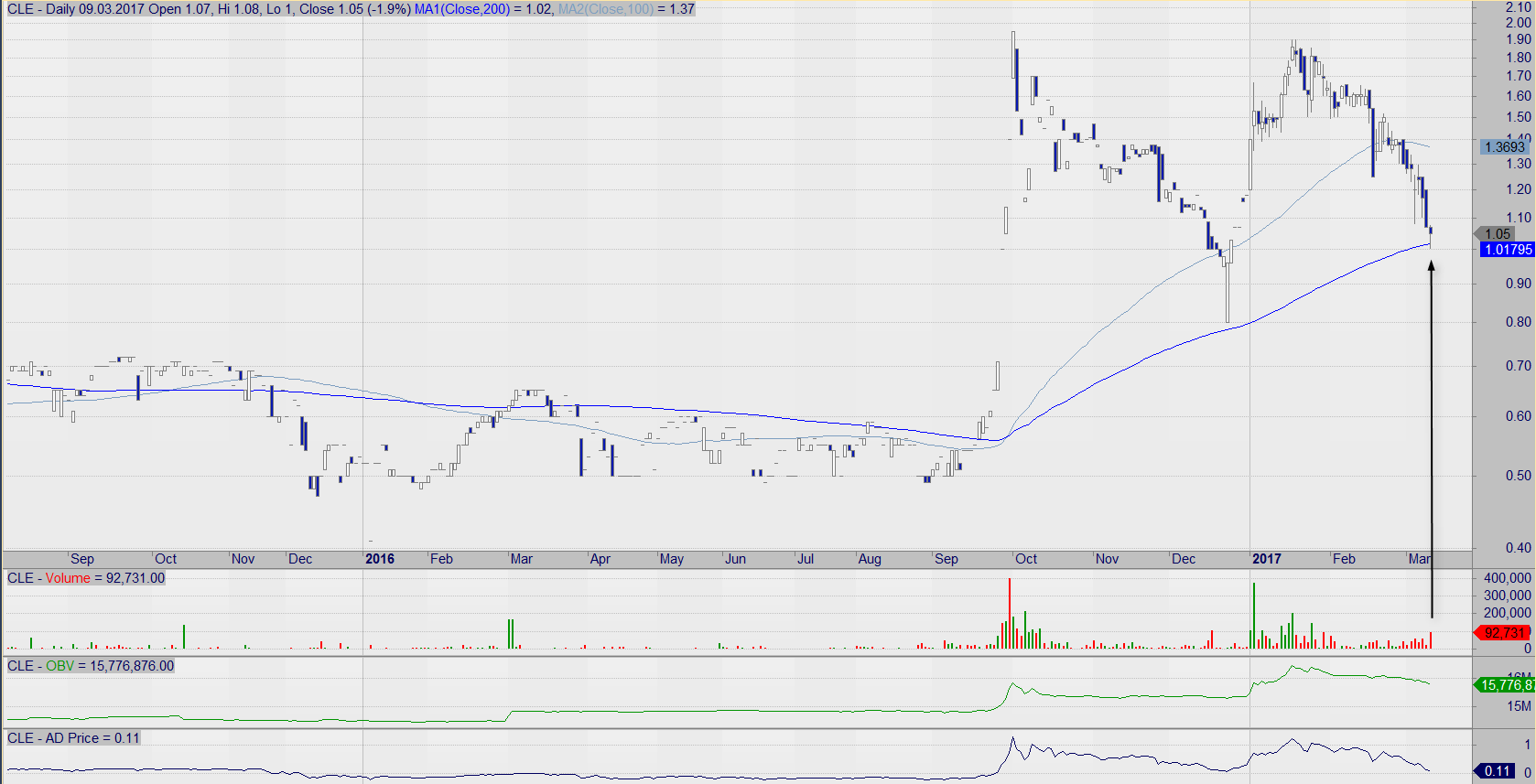
Task: Click the 400,000 label on volume axis
Action: (1507, 578)
